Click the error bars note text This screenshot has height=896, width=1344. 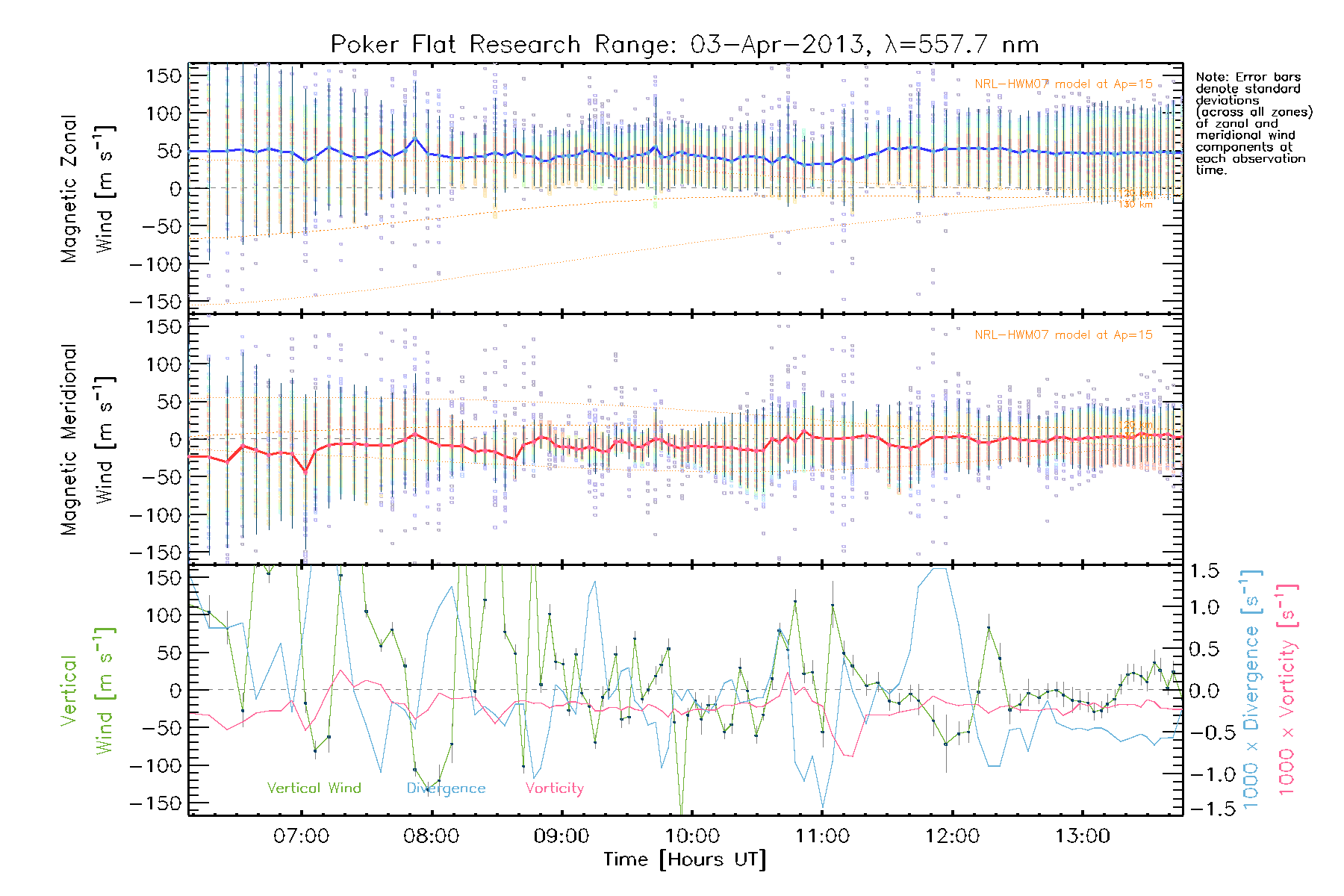pyautogui.click(x=1253, y=123)
